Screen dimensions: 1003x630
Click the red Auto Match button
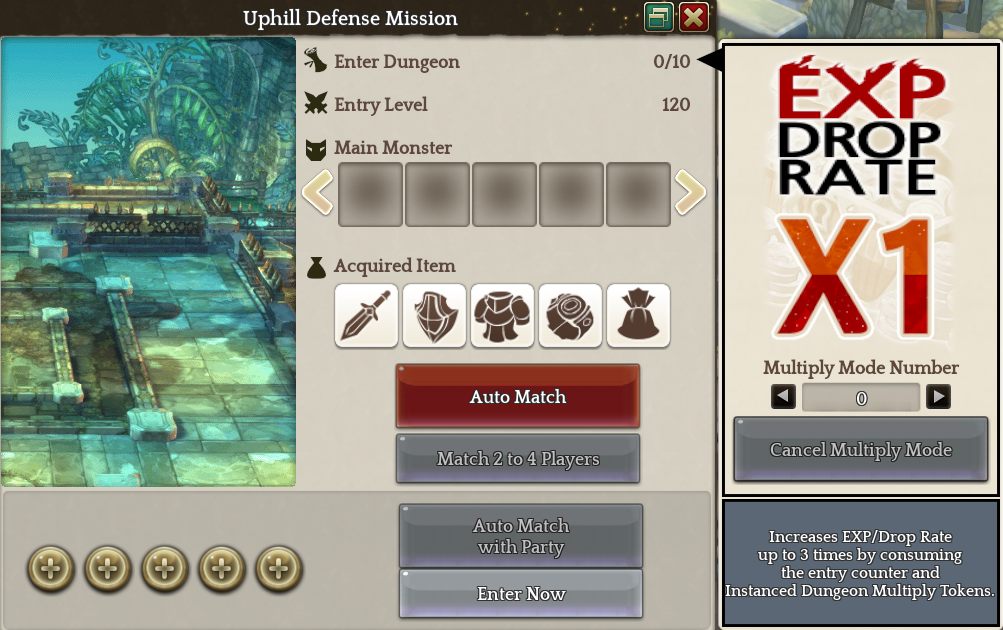tap(518, 396)
